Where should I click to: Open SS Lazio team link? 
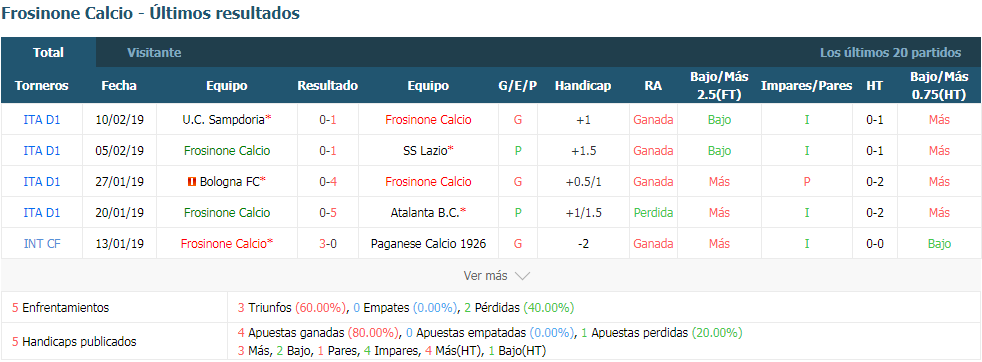coord(426,150)
